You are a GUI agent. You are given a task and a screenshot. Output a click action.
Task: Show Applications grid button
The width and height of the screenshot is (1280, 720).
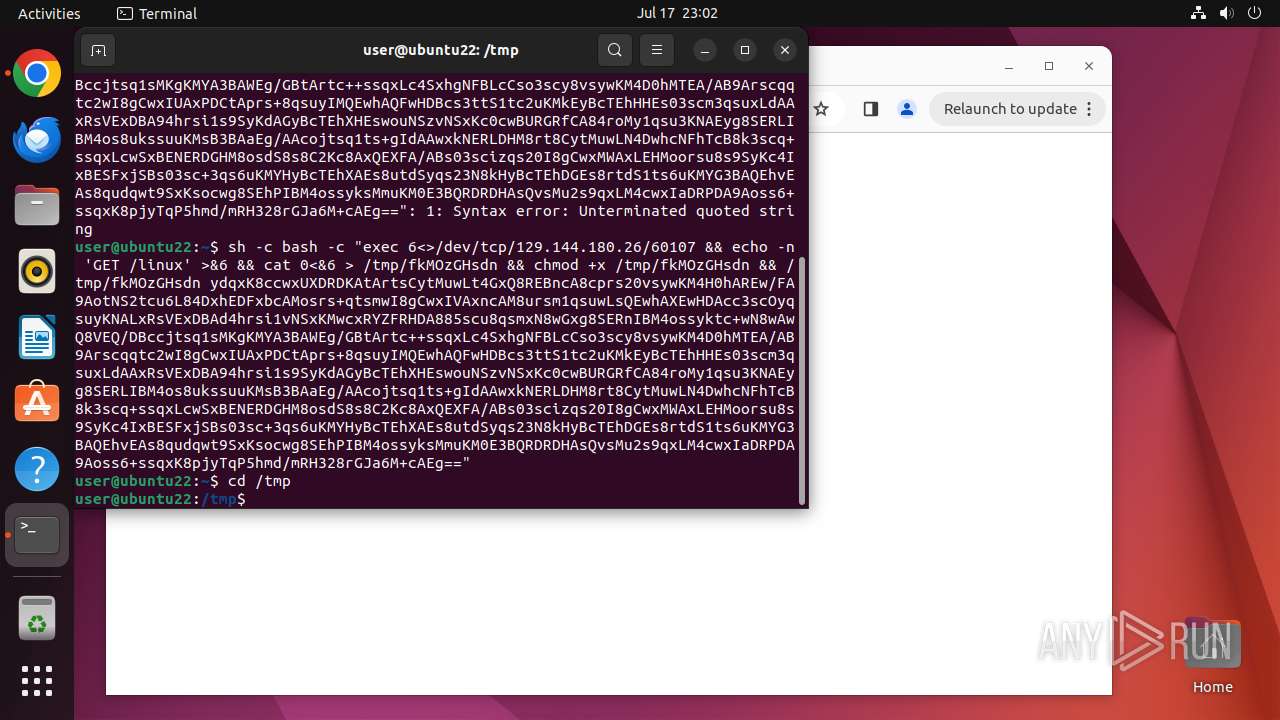click(x=37, y=681)
